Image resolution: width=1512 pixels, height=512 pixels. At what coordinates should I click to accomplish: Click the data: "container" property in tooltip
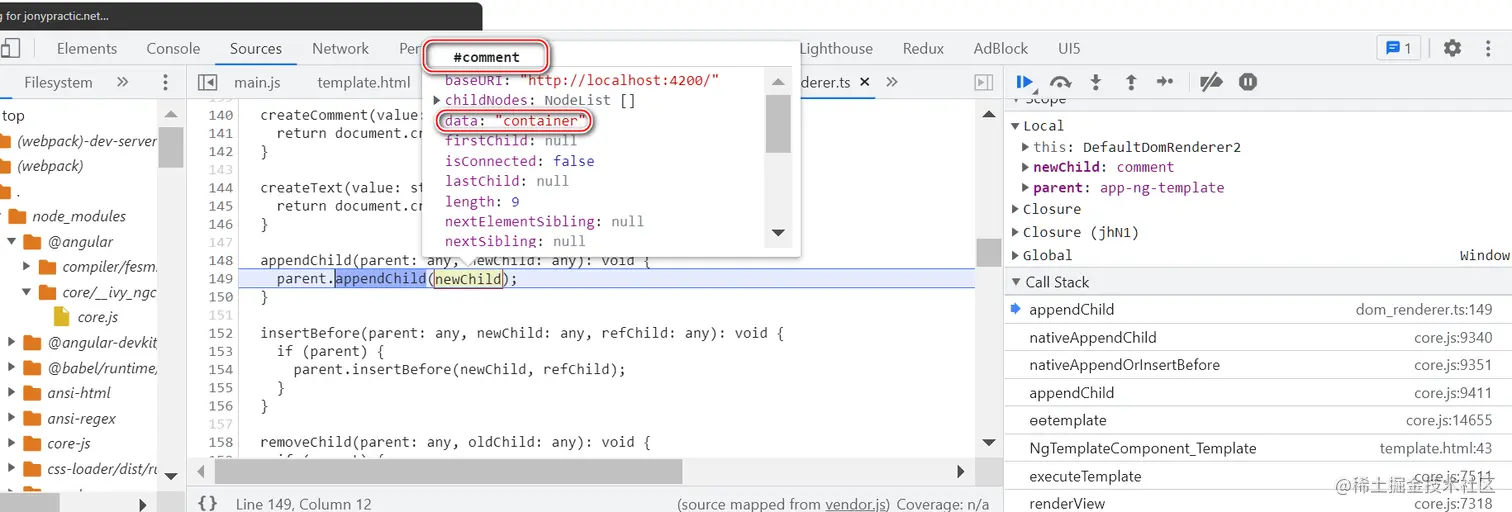click(x=514, y=121)
